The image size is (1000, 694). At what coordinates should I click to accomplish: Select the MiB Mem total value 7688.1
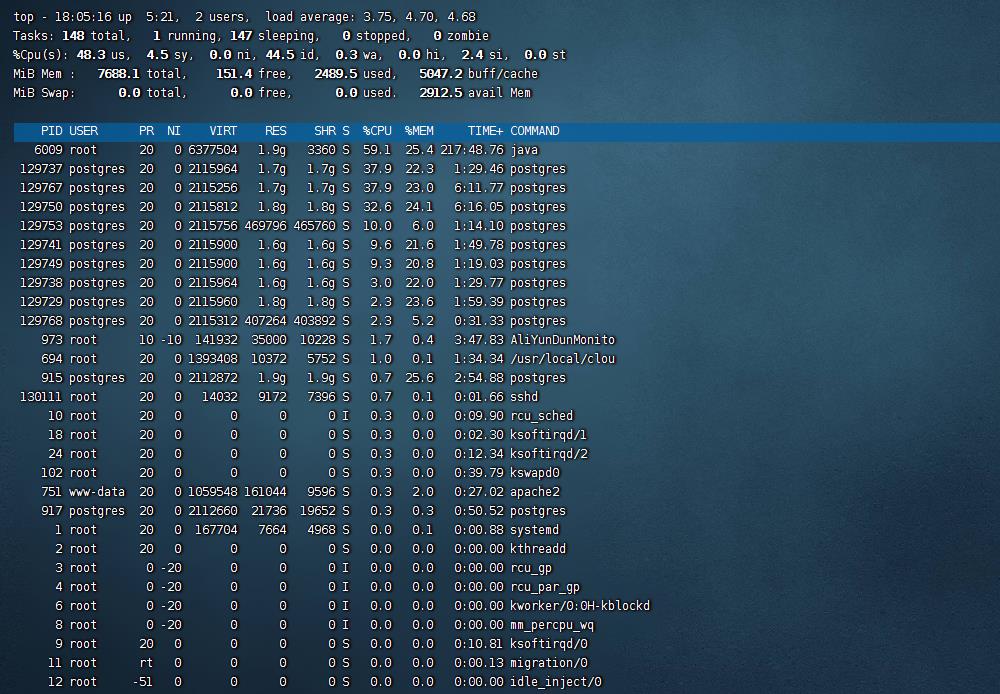coord(118,74)
